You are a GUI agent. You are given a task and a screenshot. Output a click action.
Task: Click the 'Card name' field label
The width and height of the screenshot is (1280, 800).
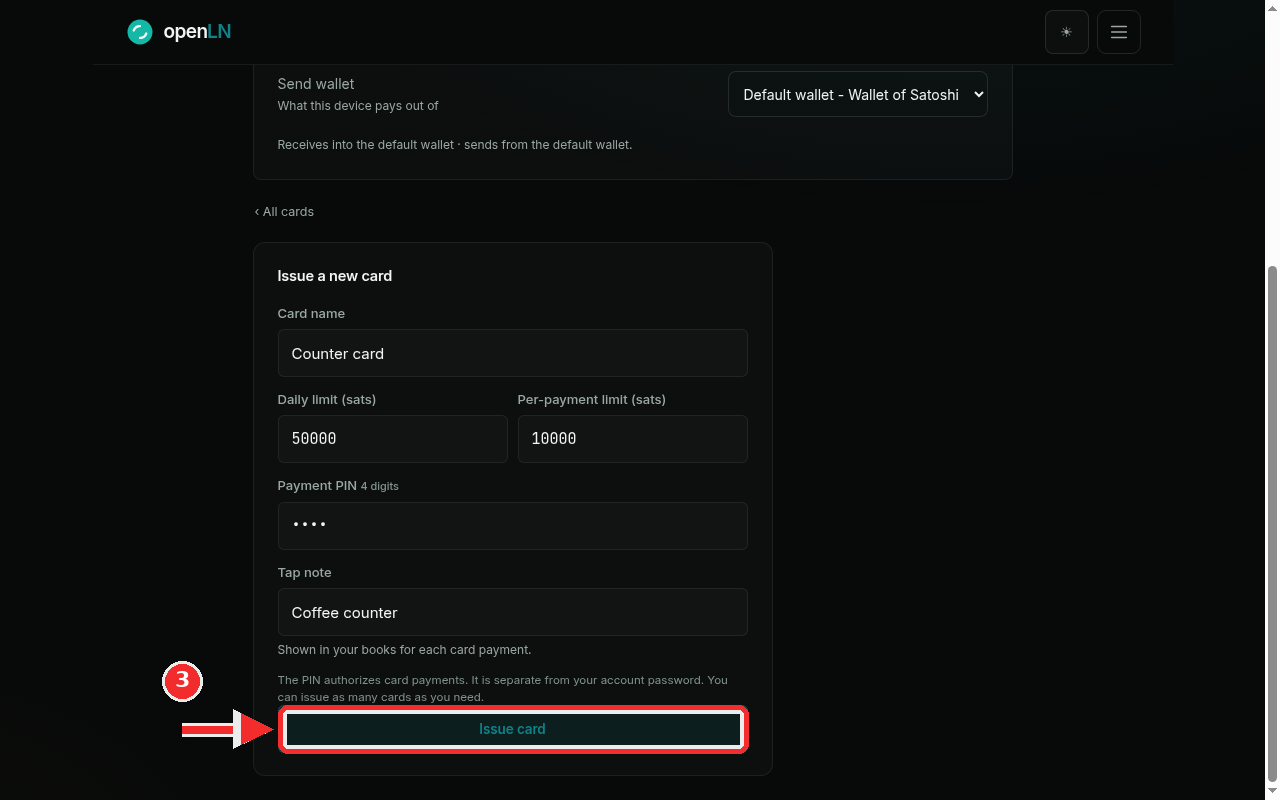(311, 314)
